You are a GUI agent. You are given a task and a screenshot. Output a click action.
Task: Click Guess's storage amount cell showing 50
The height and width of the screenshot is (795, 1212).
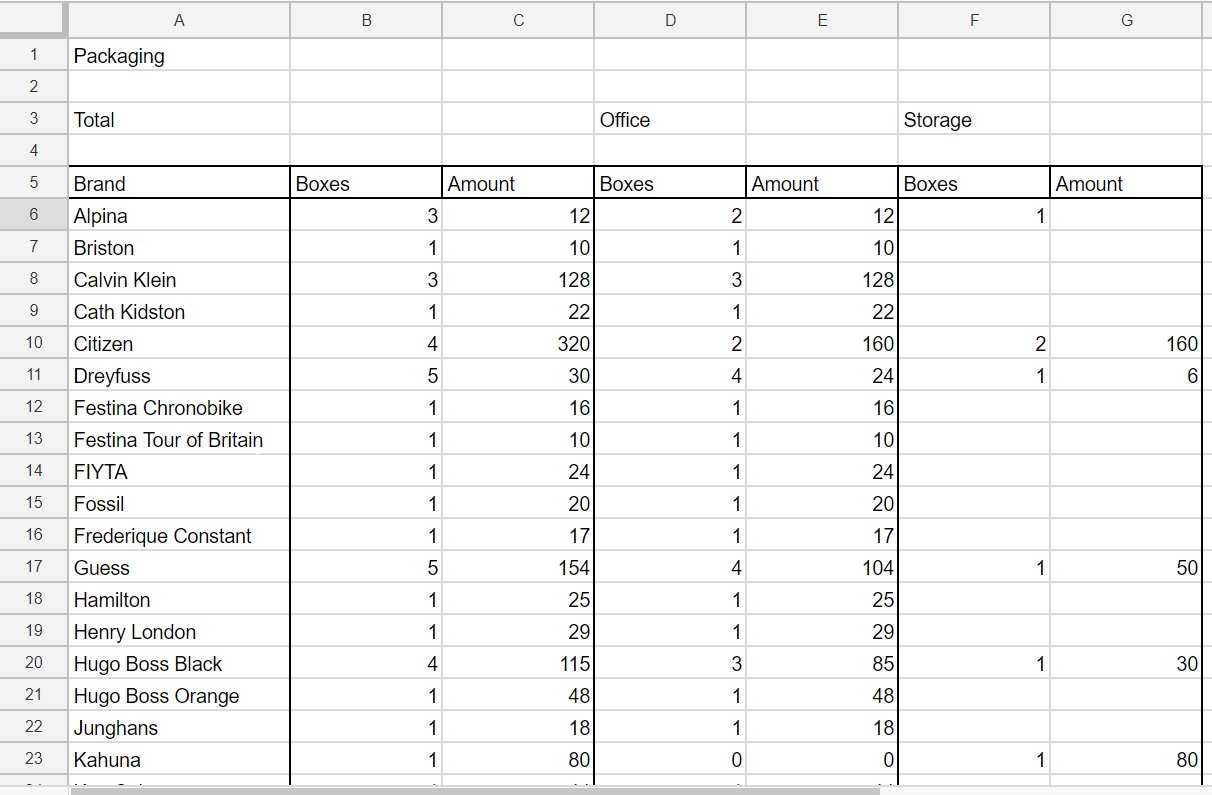1126,568
